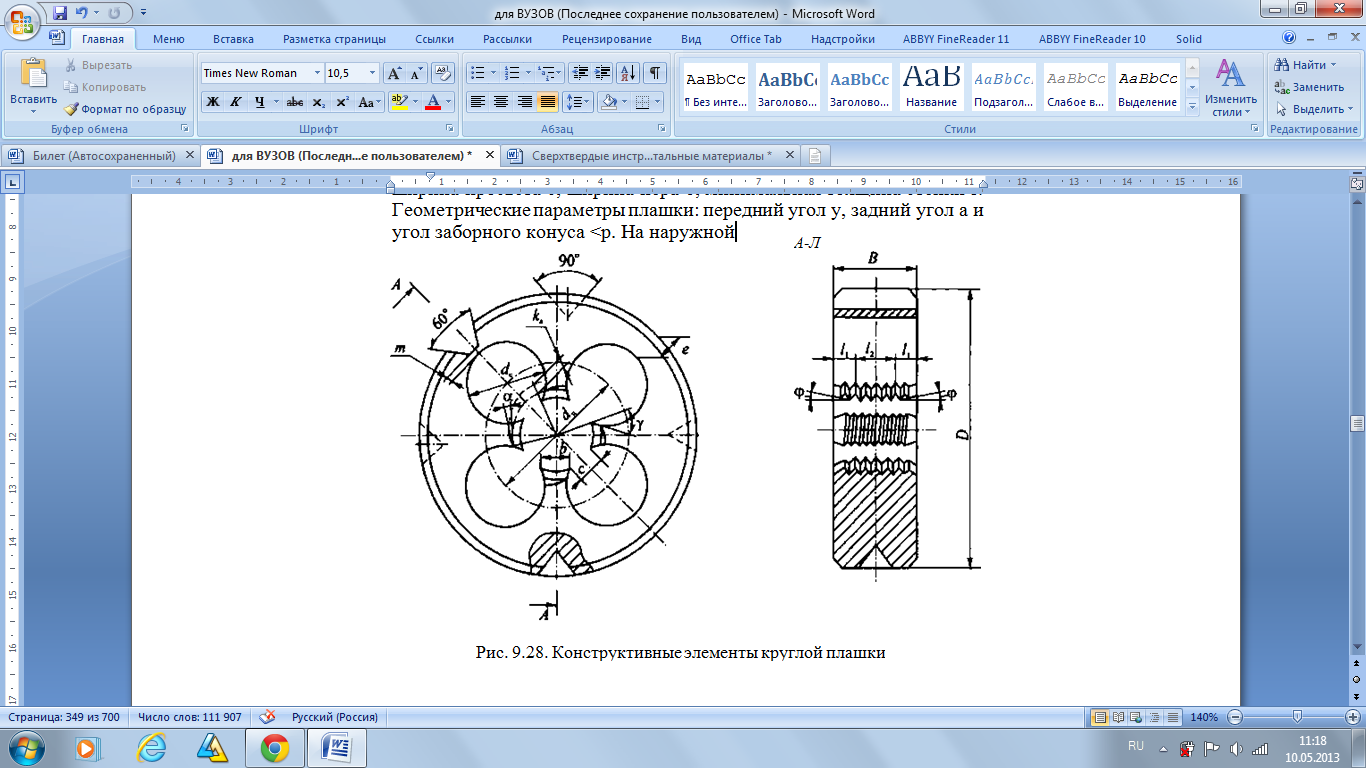This screenshot has height=768, width=1366.
Task: Open font color dropdown arrow
Action: tap(449, 102)
